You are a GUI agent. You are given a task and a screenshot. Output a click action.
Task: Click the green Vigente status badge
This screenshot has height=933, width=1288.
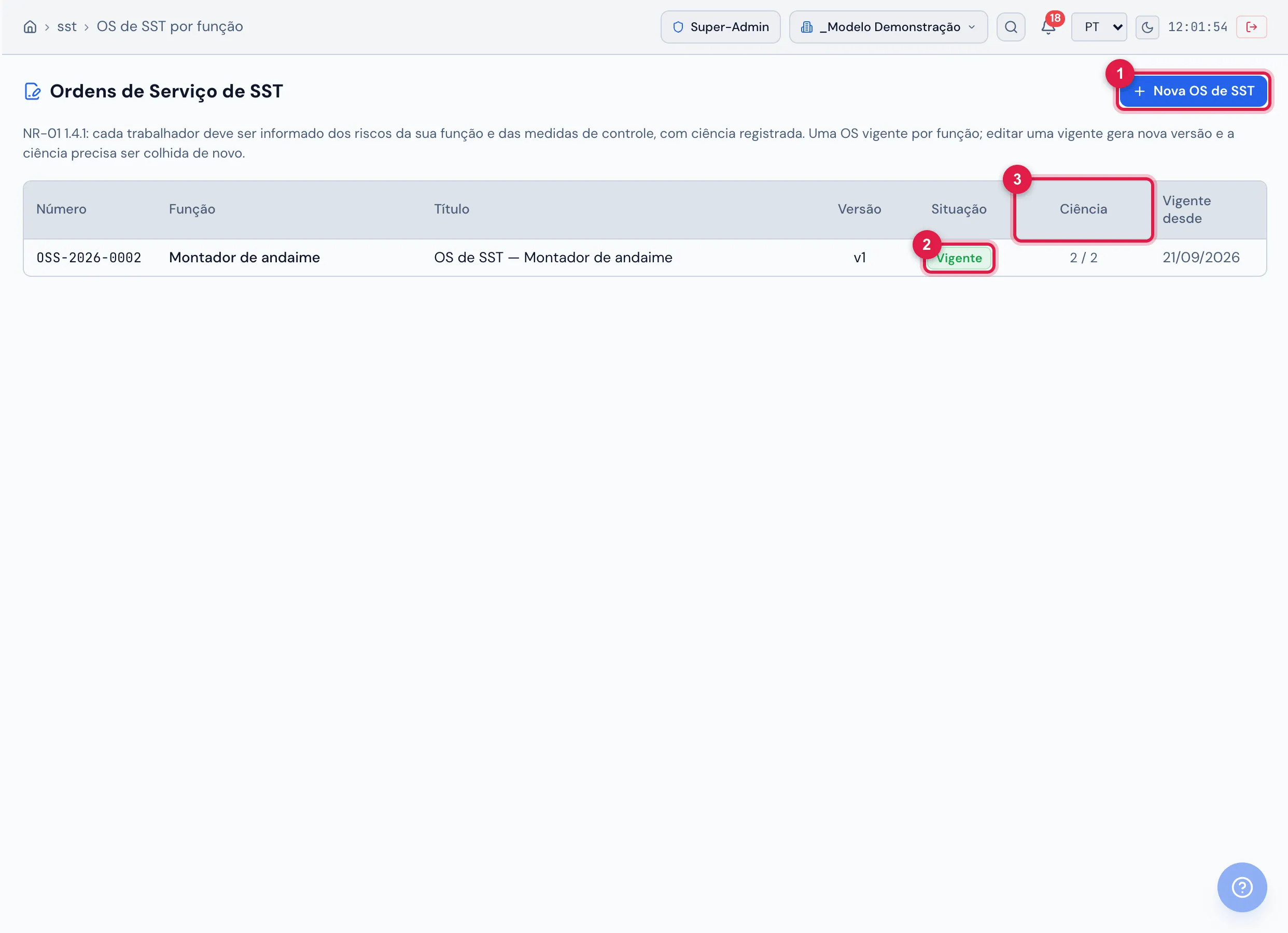959,258
